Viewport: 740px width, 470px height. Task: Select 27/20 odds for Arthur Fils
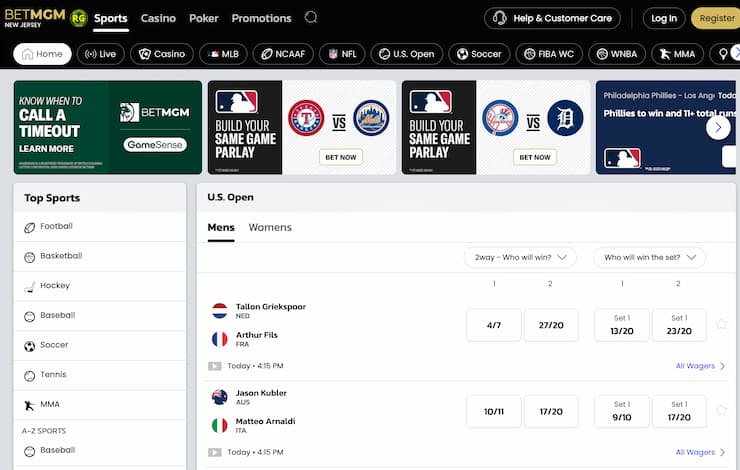tap(551, 325)
